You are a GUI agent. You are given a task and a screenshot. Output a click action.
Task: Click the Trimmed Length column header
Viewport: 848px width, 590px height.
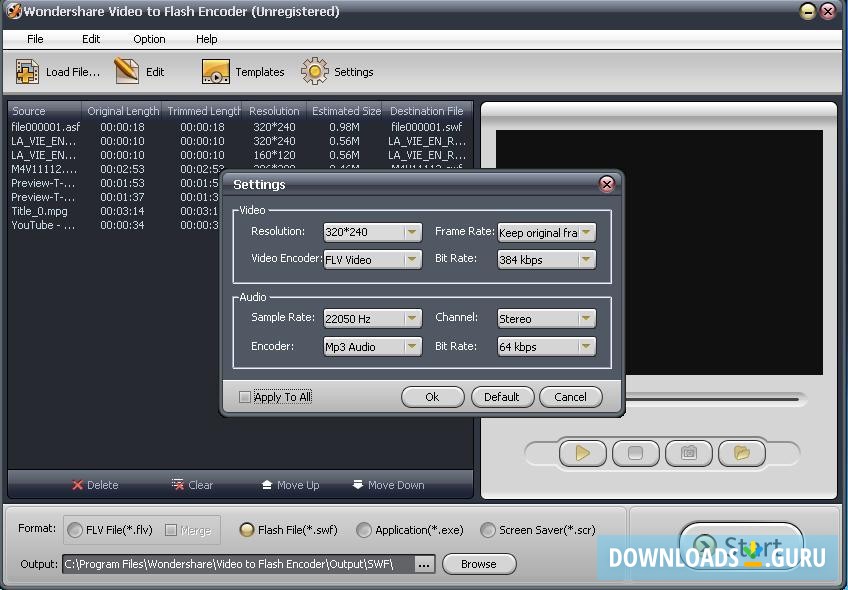[203, 111]
